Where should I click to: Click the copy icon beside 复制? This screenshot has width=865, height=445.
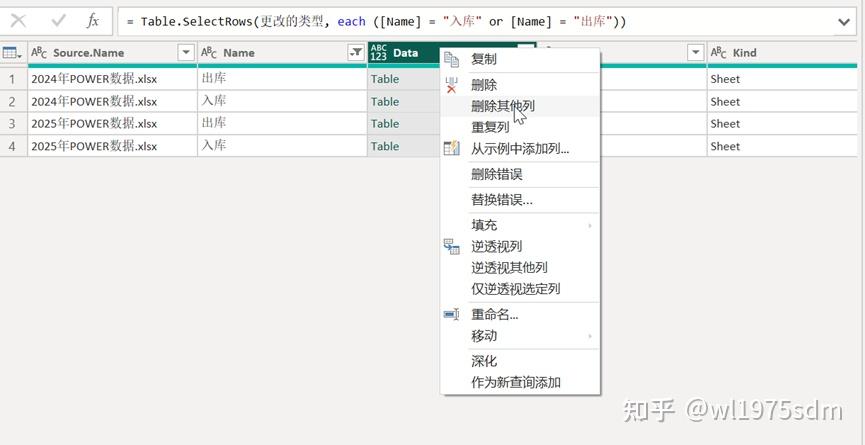pos(451,60)
